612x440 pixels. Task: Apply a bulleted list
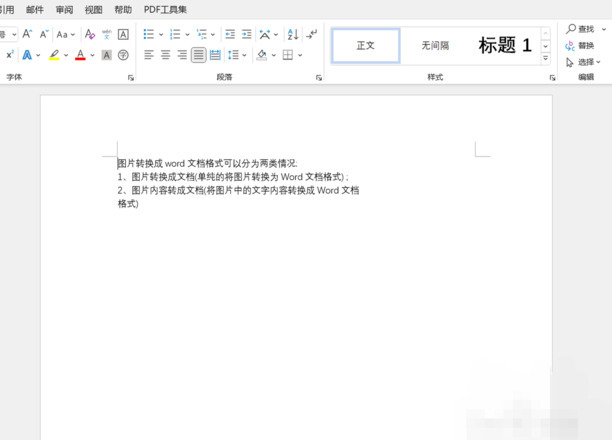pyautogui.click(x=149, y=34)
